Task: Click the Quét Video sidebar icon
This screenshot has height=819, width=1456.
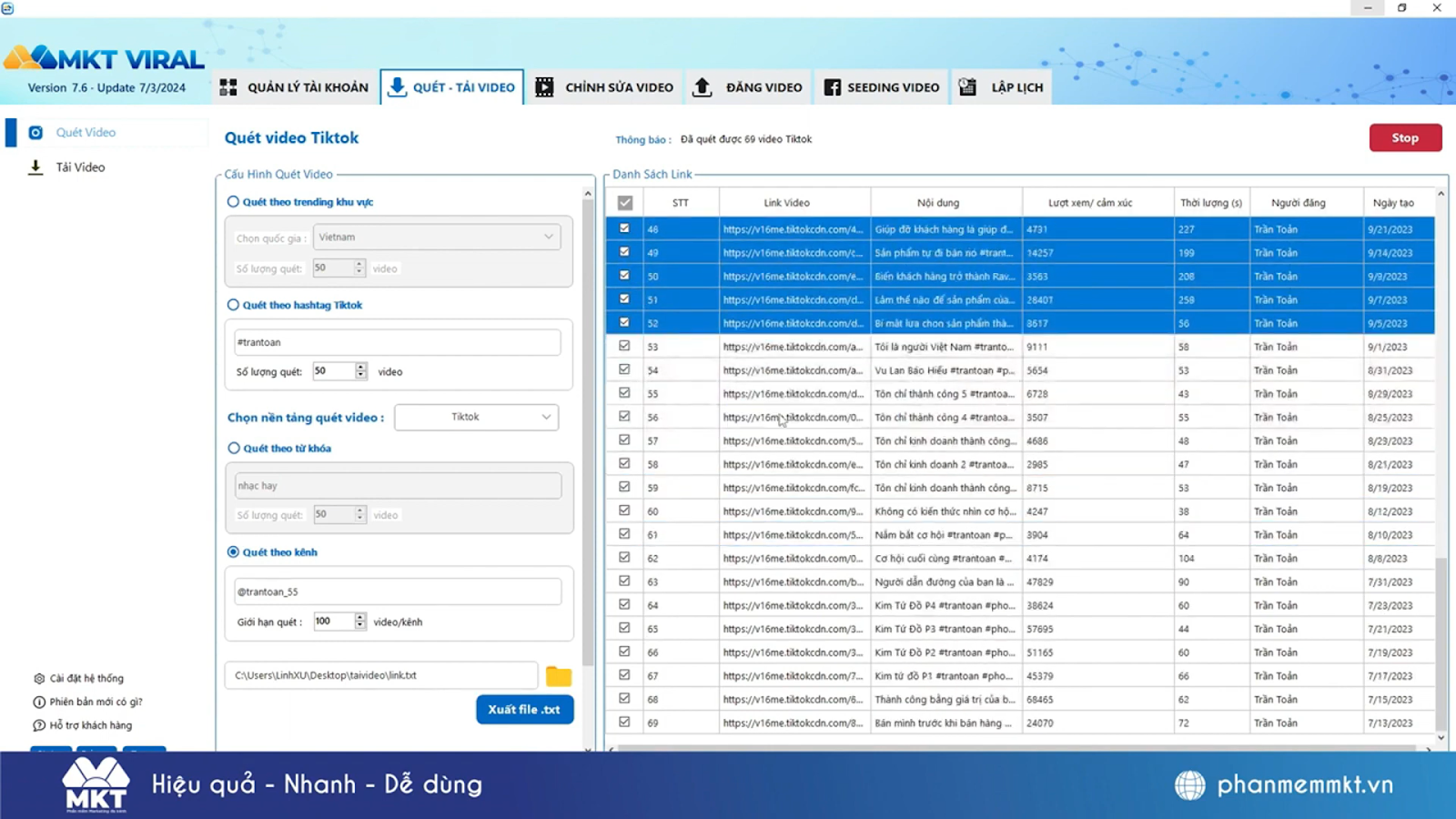Action: pos(35,133)
